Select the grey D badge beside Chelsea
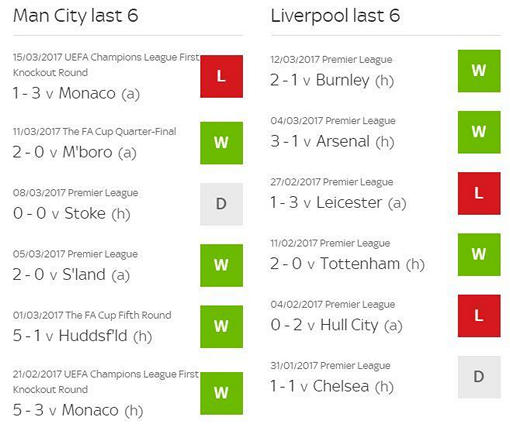 tap(479, 377)
